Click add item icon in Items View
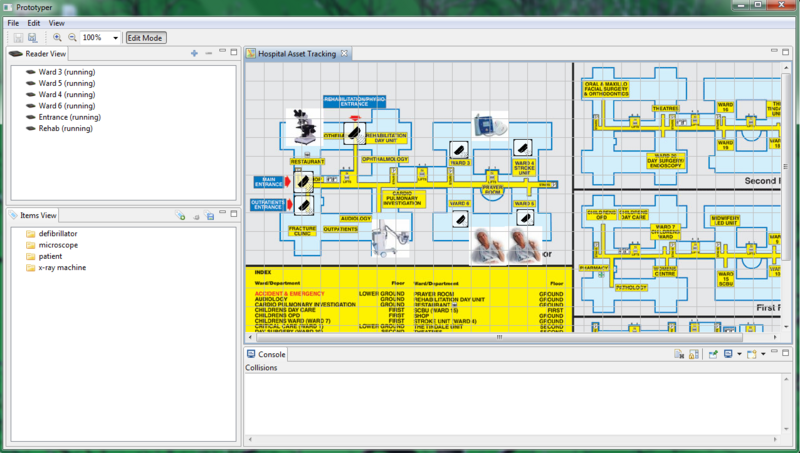800x453 pixels. pos(181,215)
